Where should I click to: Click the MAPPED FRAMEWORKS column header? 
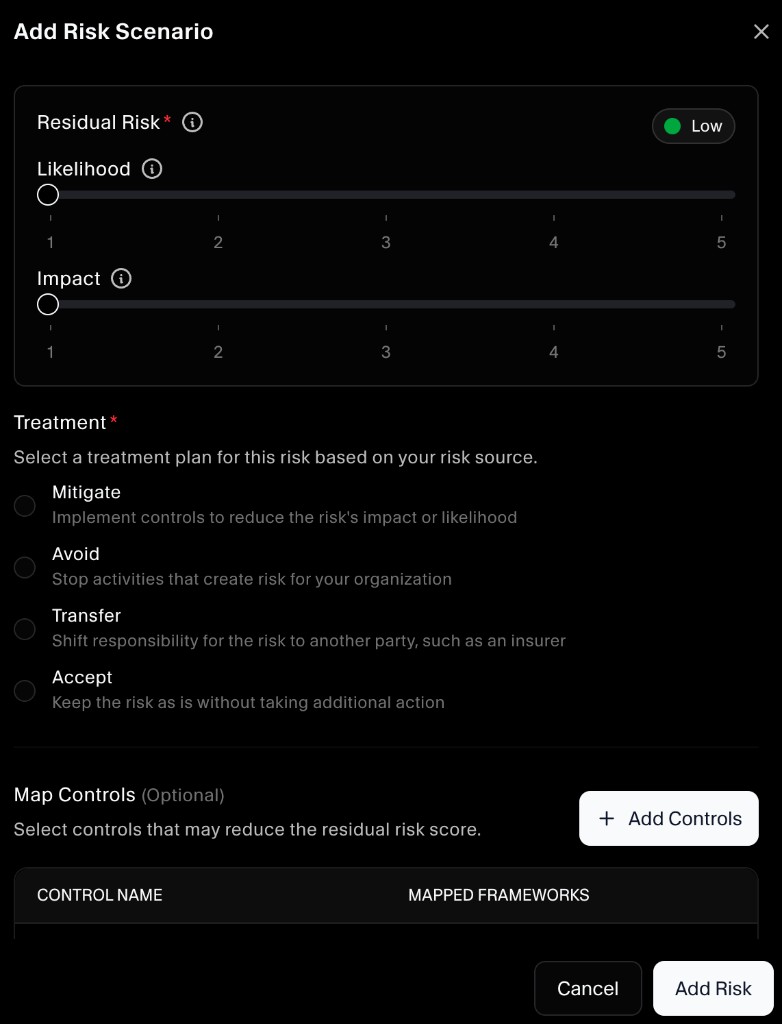498,895
